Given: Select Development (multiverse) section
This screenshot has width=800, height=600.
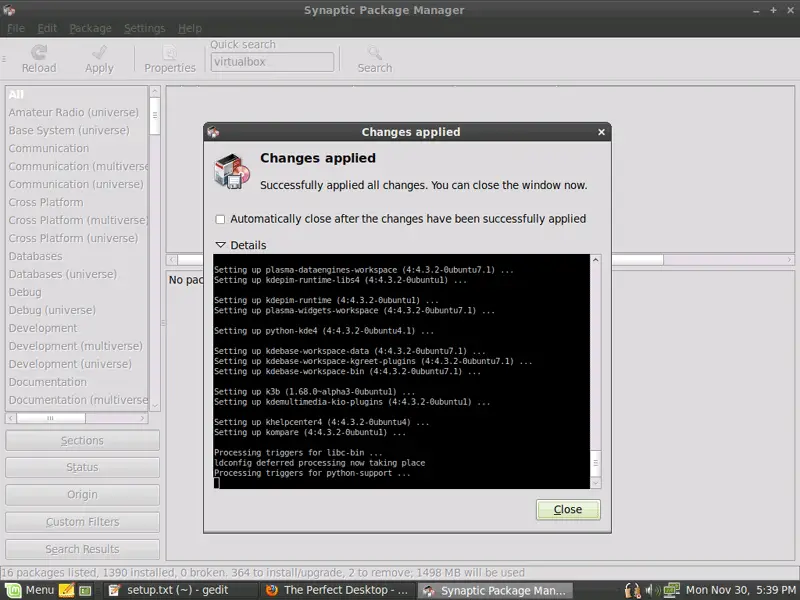Looking at the screenshot, I should click(x=77, y=346).
